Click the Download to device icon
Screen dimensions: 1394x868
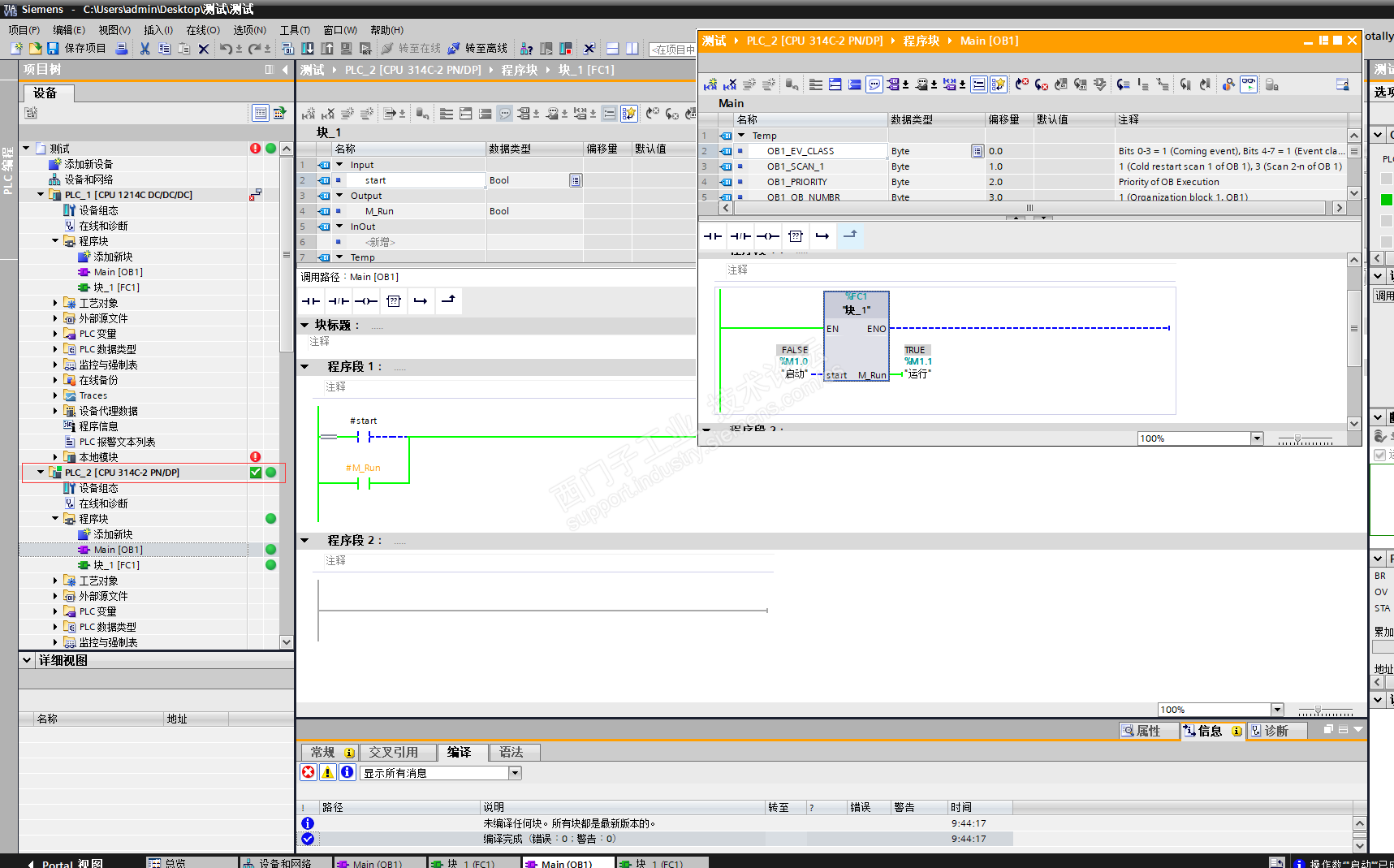[308, 49]
